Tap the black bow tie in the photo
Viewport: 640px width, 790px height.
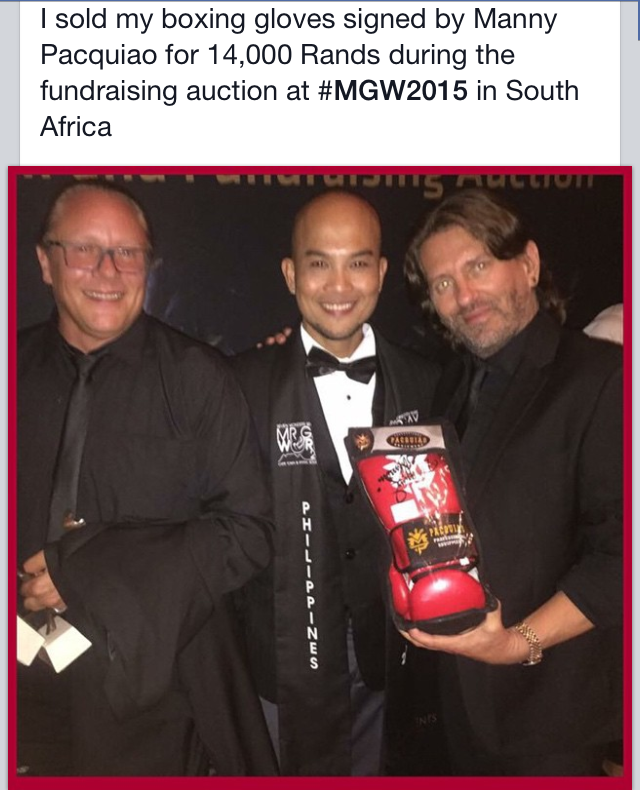[x=341, y=364]
